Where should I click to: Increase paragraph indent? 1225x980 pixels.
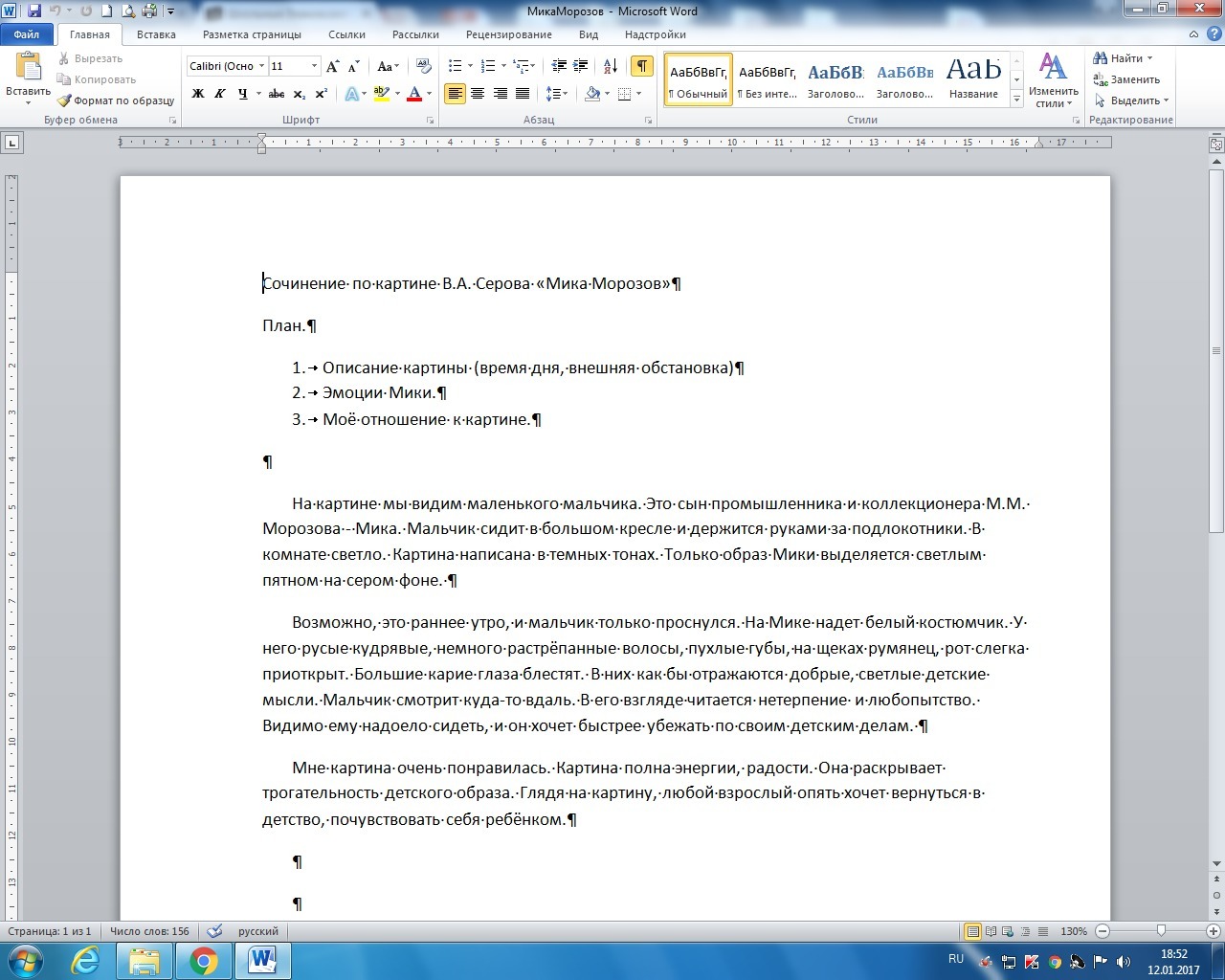tap(580, 66)
